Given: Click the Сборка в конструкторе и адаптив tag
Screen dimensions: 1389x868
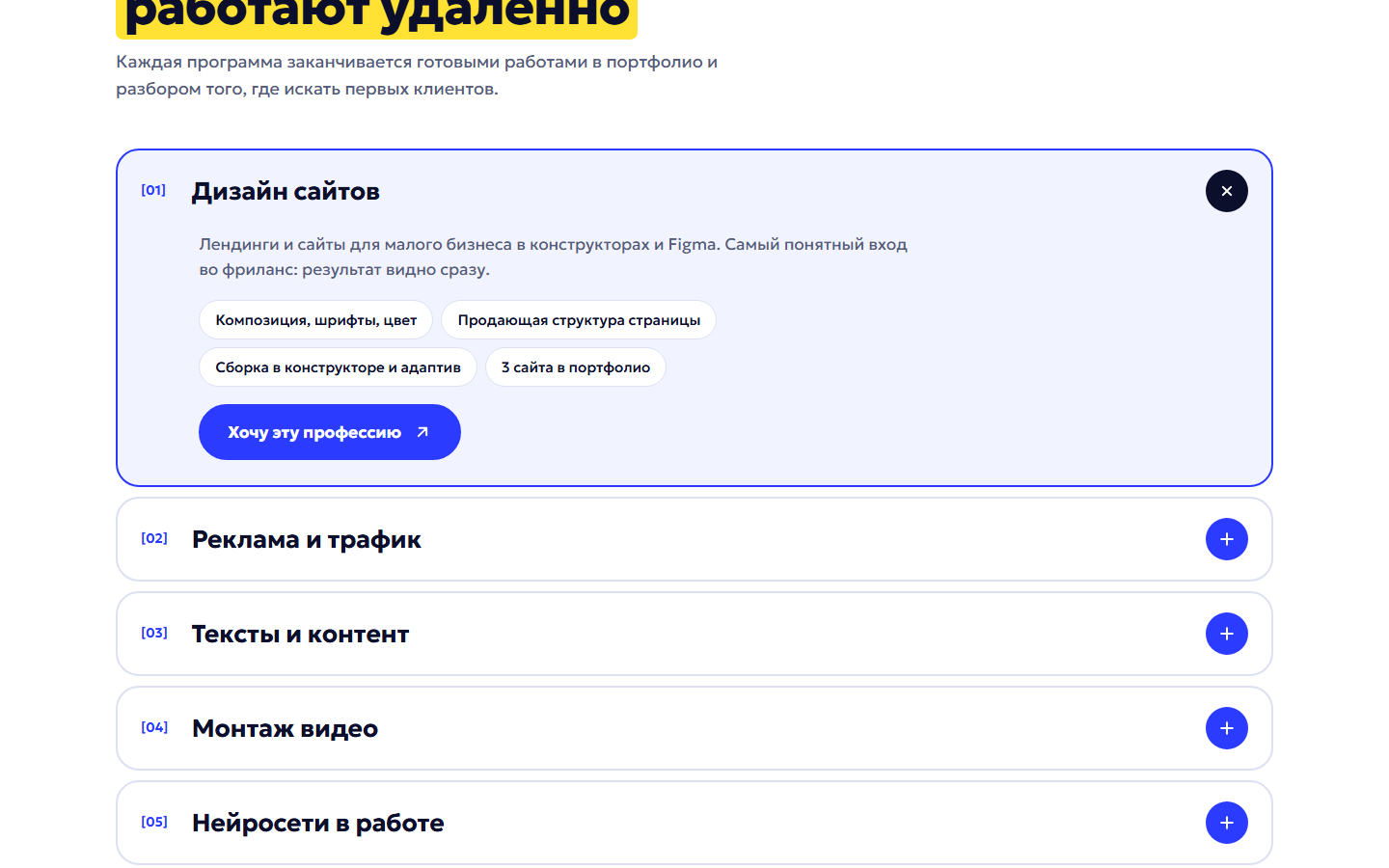Looking at the screenshot, I should point(338,367).
